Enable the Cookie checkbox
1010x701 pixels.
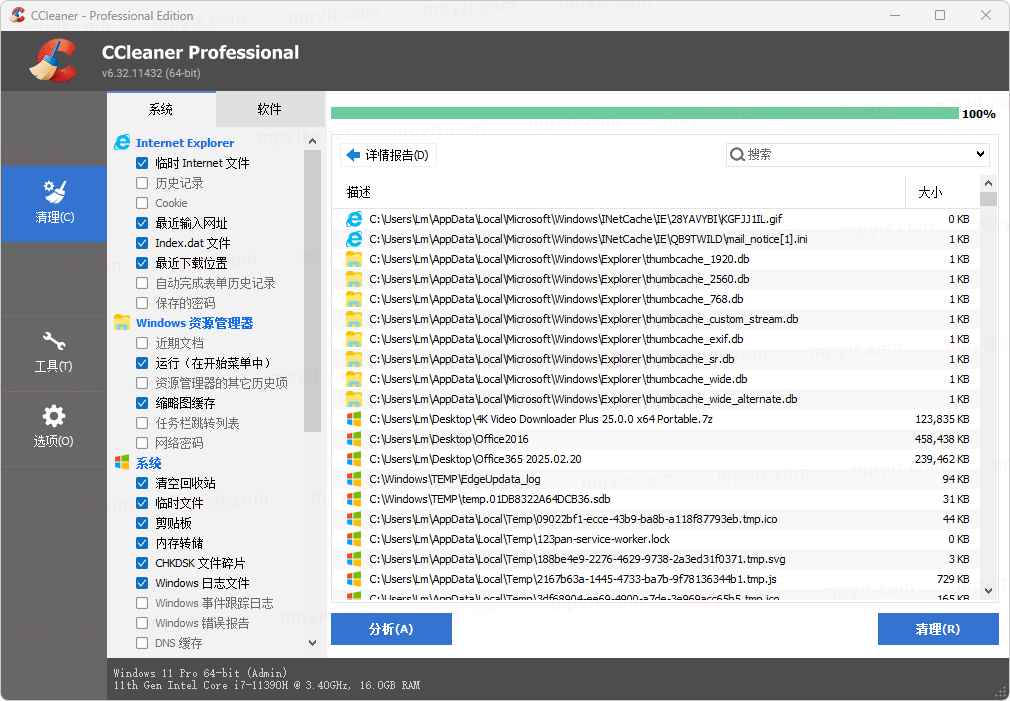tap(142, 203)
